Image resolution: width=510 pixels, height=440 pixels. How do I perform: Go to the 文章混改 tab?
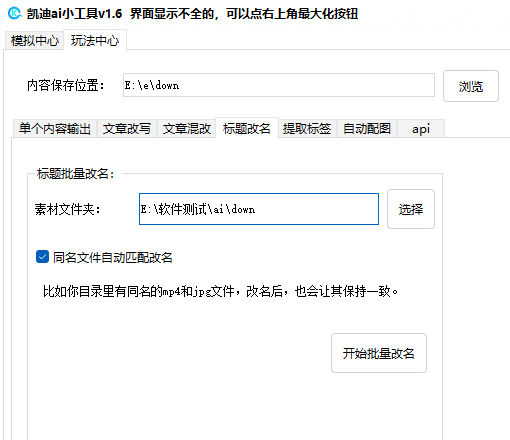[187, 128]
